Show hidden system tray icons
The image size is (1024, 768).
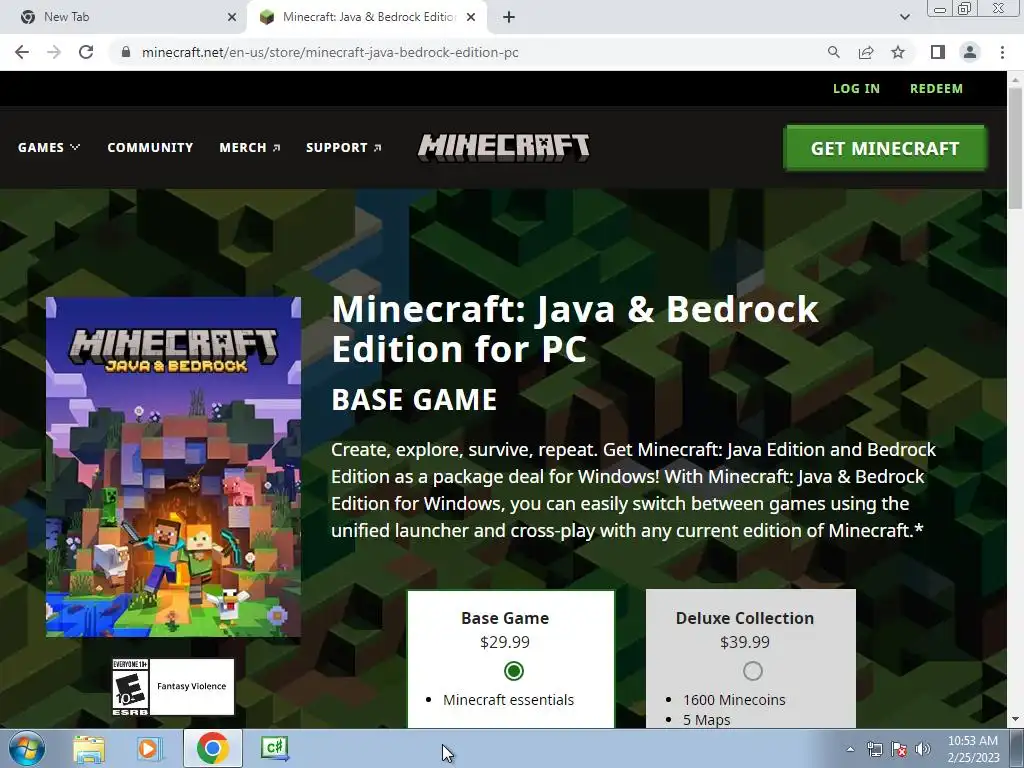pos(850,749)
